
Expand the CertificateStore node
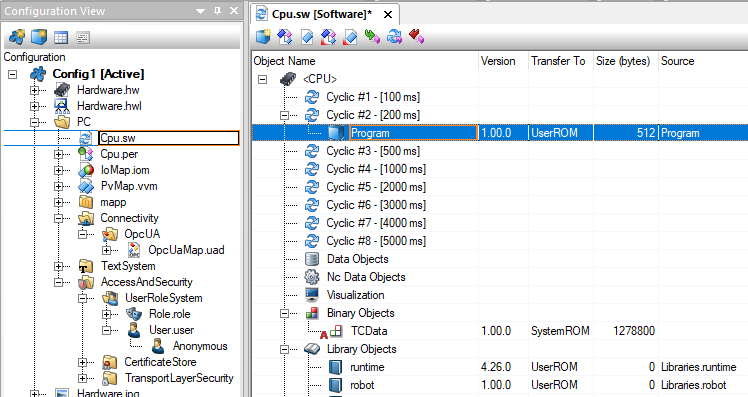[x=83, y=362]
